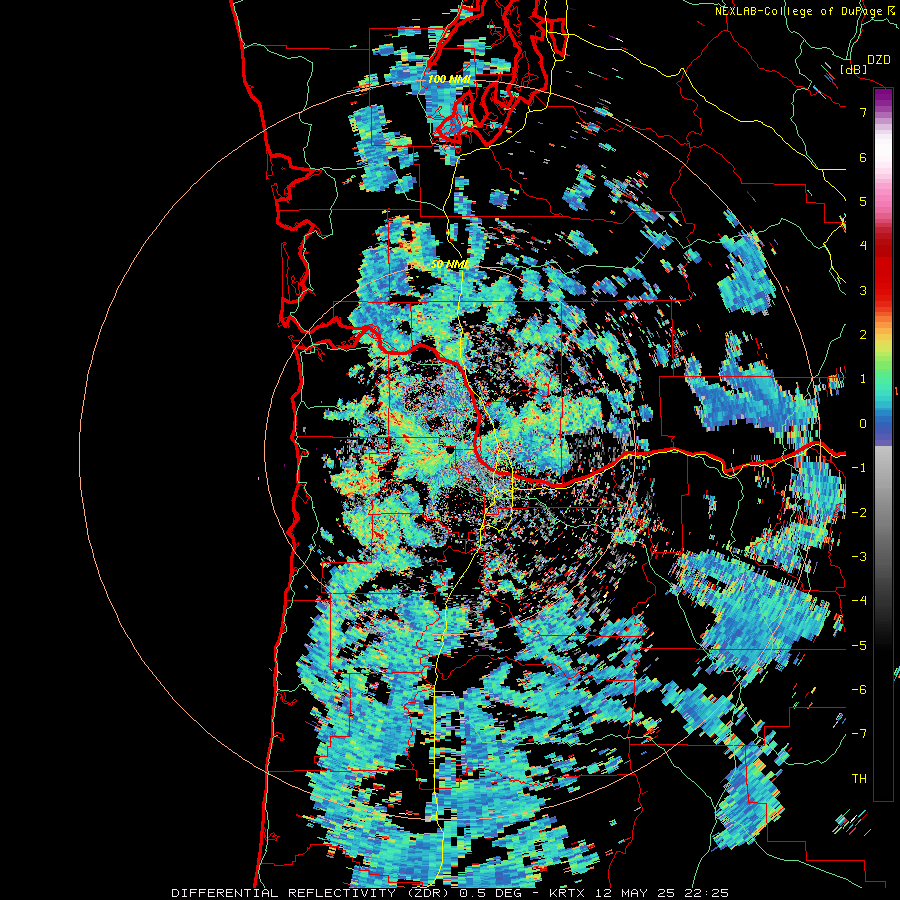900x900 pixels.
Task: Click the 50 NMI range ring label
Action: point(449,265)
